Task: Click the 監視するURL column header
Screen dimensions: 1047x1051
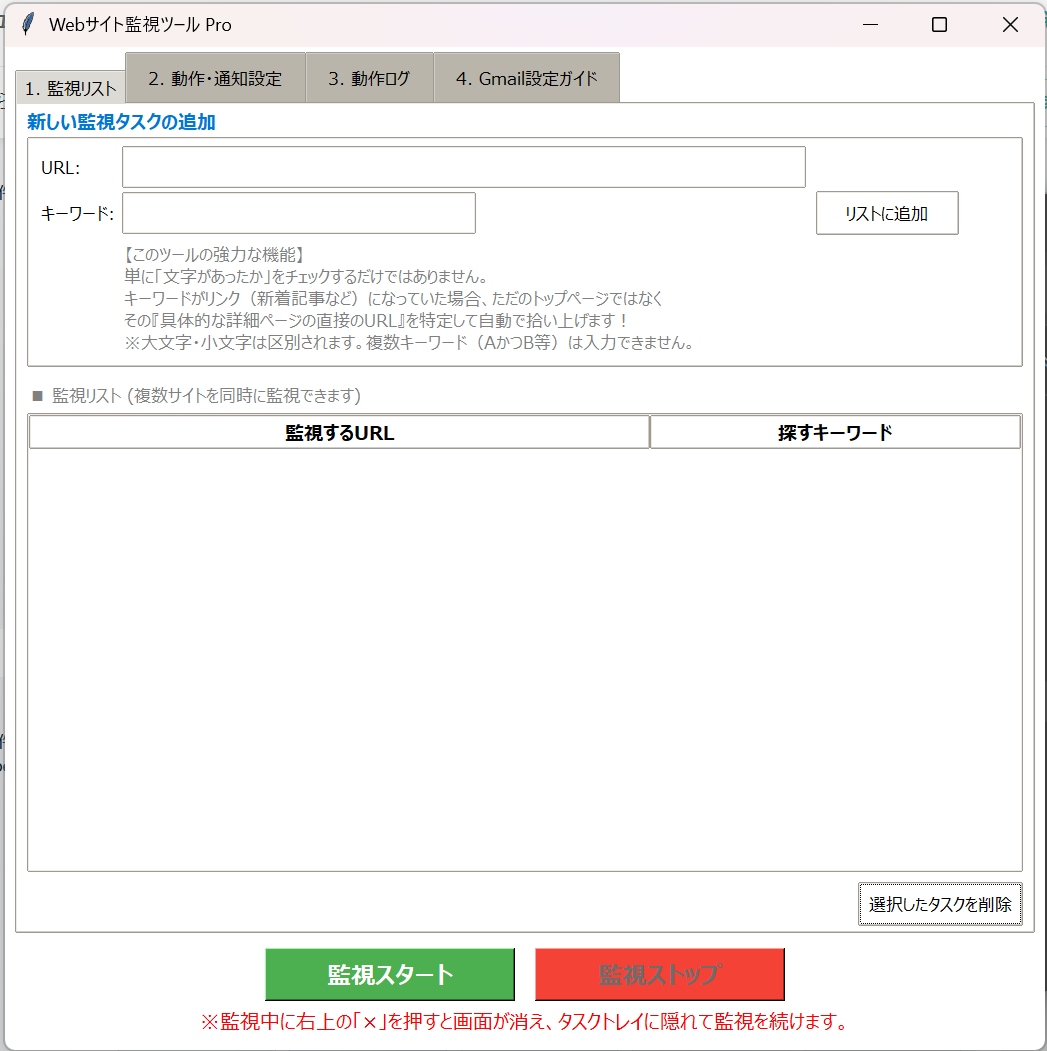Action: [x=339, y=432]
